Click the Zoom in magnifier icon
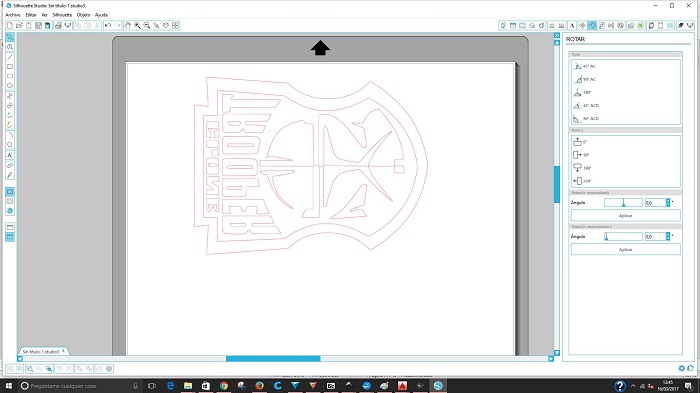The height and width of the screenshot is (393, 700). [x=137, y=25]
